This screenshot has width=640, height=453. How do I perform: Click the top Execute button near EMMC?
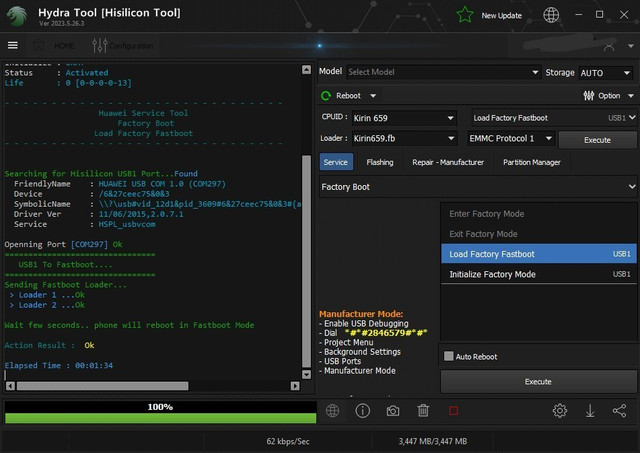coord(597,140)
